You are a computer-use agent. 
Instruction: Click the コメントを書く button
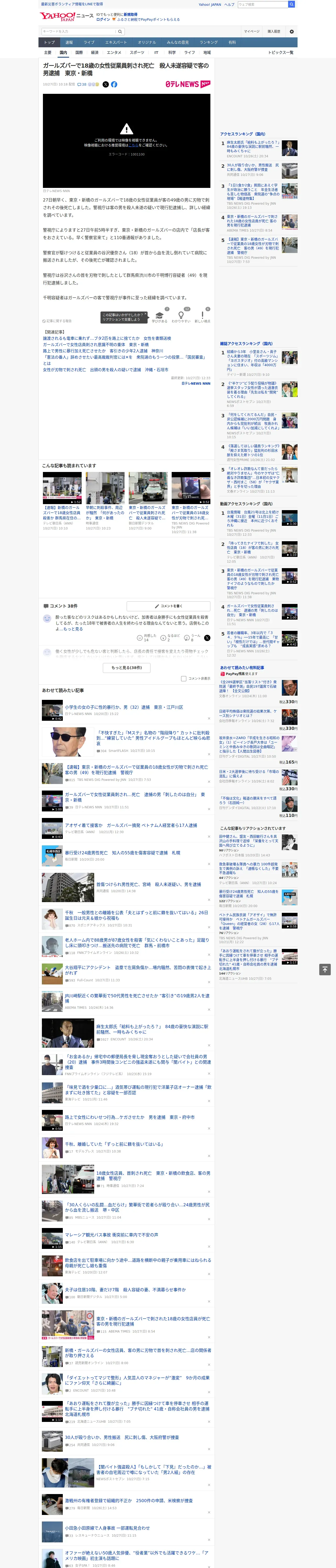coord(169,606)
